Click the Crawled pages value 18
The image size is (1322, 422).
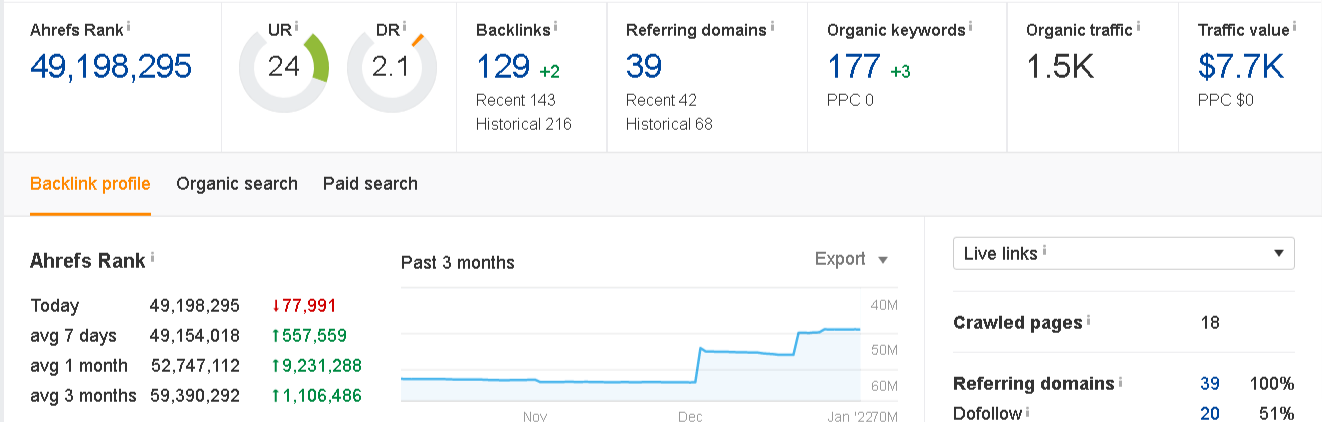[x=1210, y=323]
